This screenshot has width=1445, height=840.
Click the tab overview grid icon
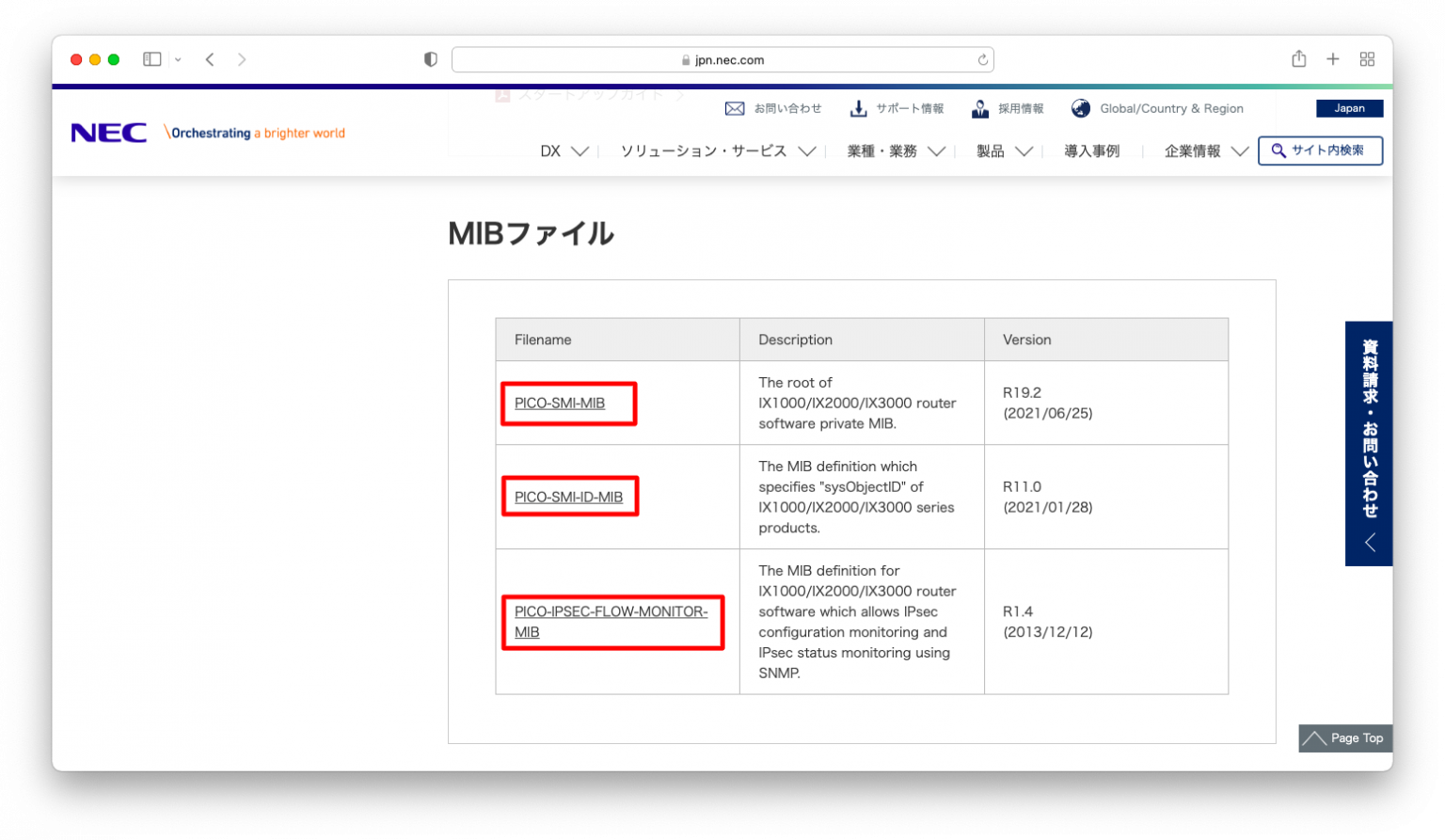pyautogui.click(x=1367, y=58)
